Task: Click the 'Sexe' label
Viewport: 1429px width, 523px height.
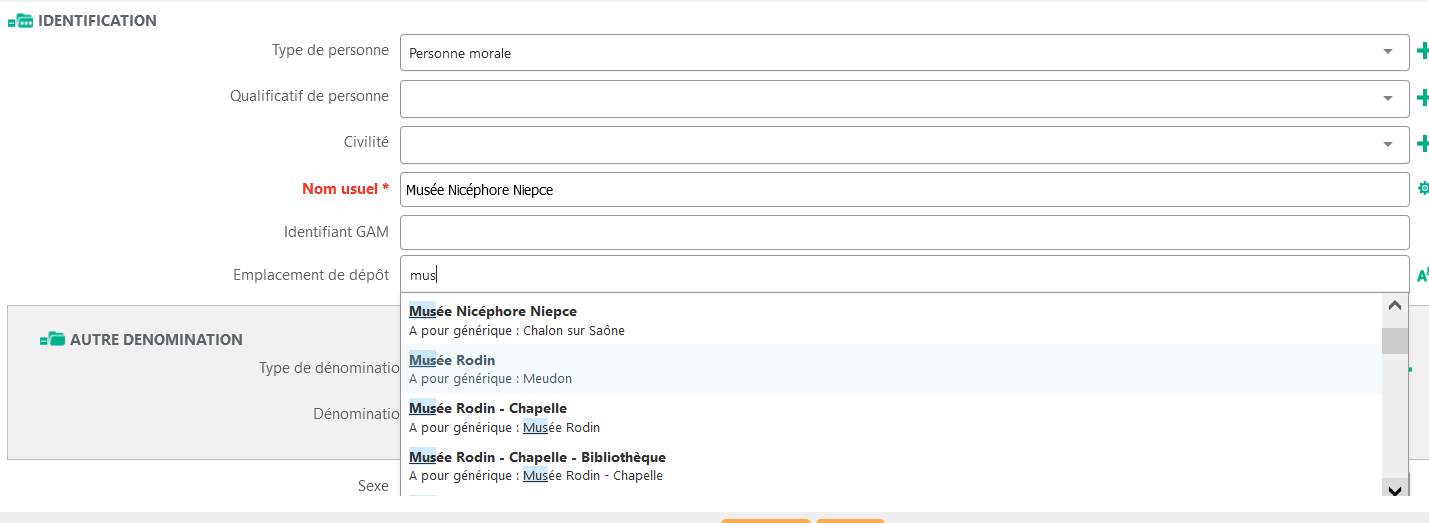Action: [x=373, y=485]
